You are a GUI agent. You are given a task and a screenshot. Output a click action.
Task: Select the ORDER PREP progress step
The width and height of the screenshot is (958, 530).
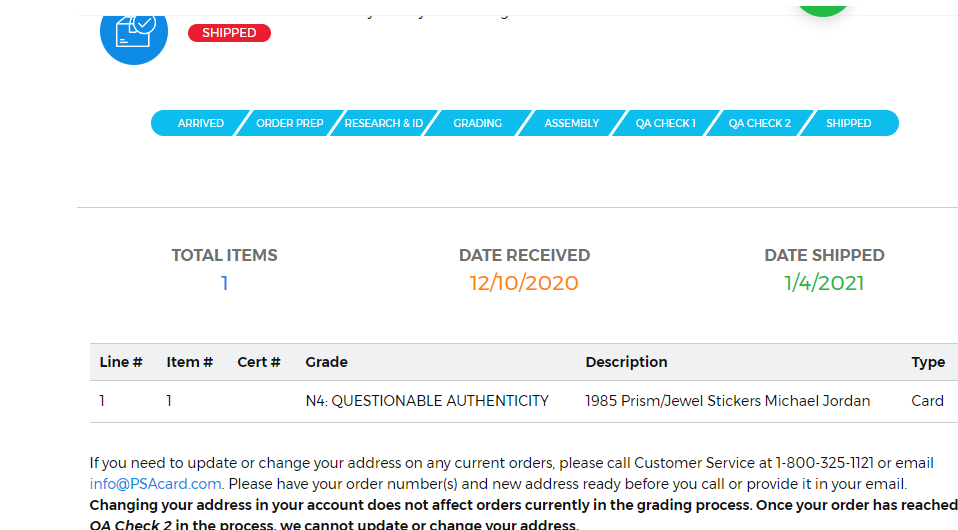tap(290, 123)
